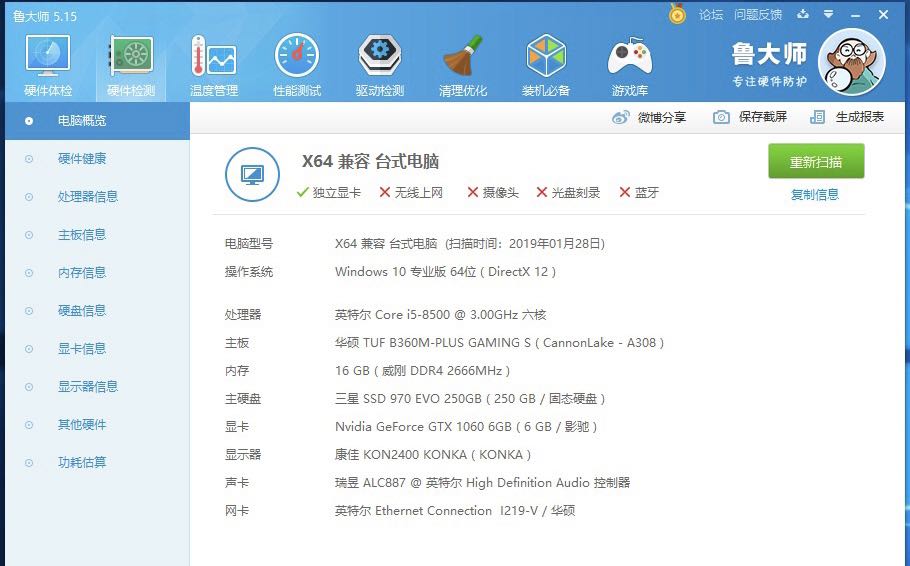Click the 康佳 KON2400 KONKA monitor value
The height and width of the screenshot is (566, 910).
pyautogui.click(x=433, y=455)
